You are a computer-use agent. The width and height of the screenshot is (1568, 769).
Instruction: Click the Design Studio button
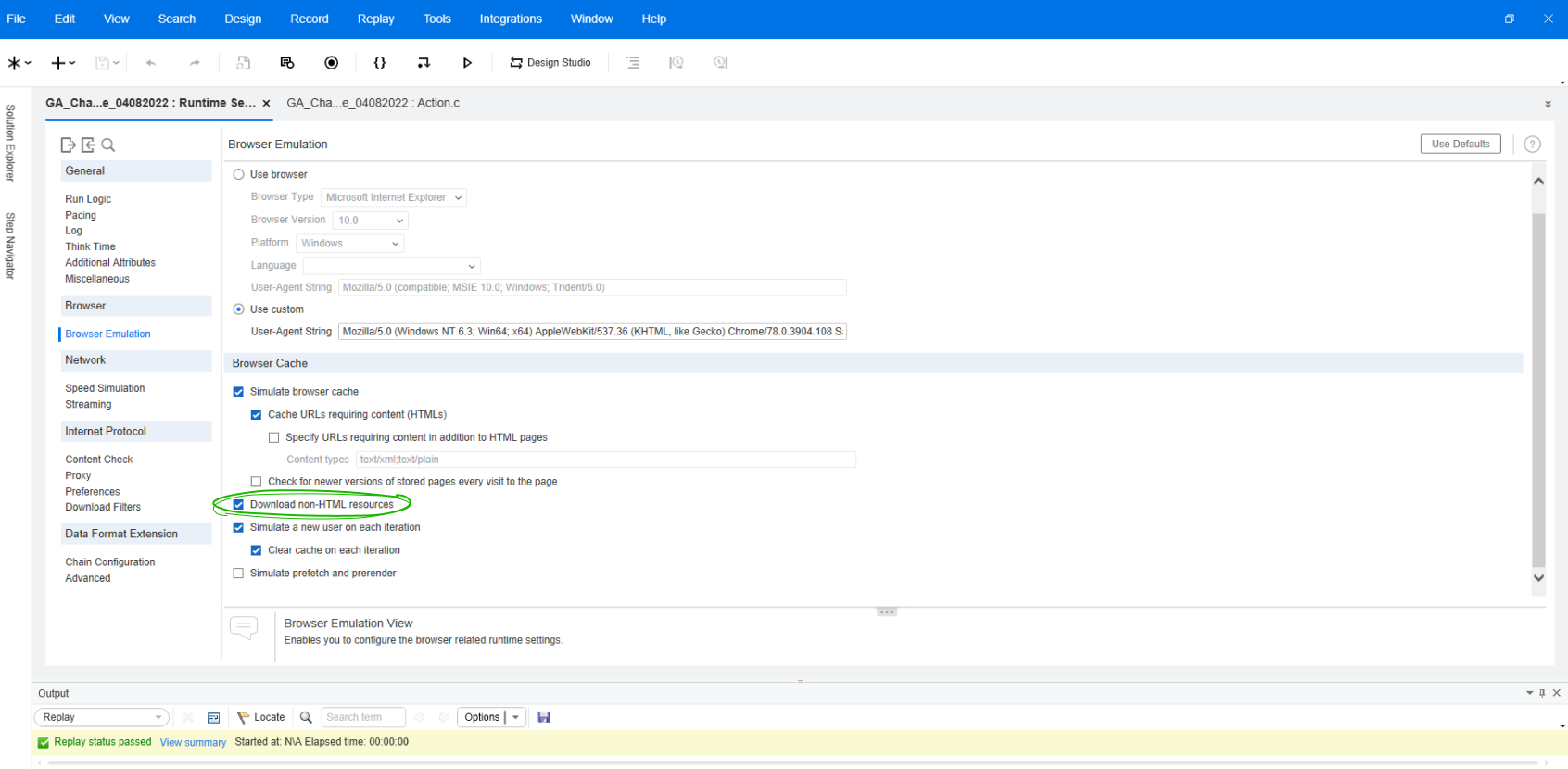point(550,63)
